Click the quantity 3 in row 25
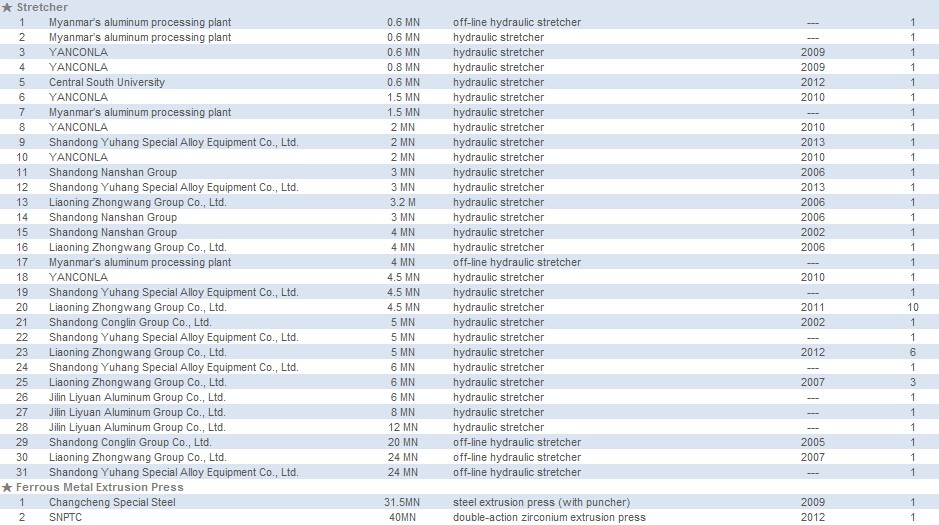 tap(913, 382)
